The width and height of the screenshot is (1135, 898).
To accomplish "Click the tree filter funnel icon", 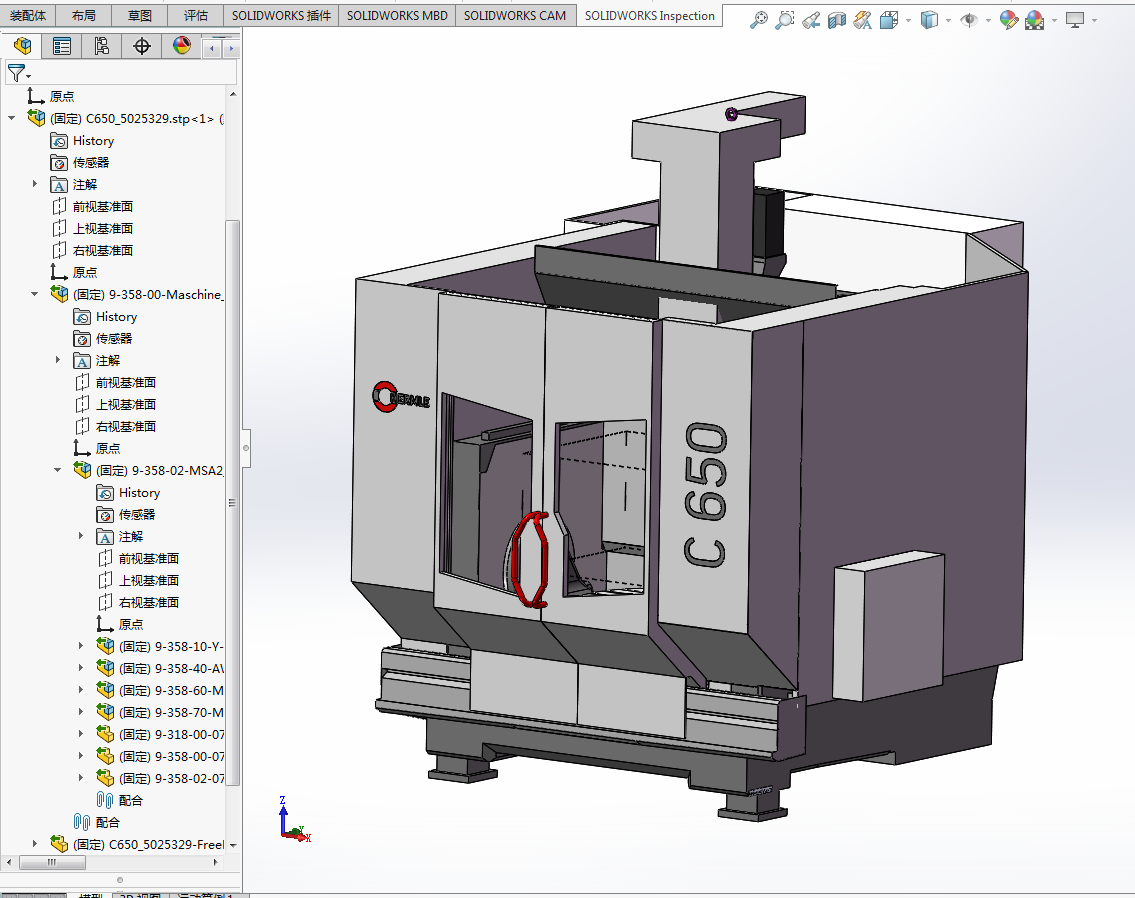I will (x=16, y=72).
